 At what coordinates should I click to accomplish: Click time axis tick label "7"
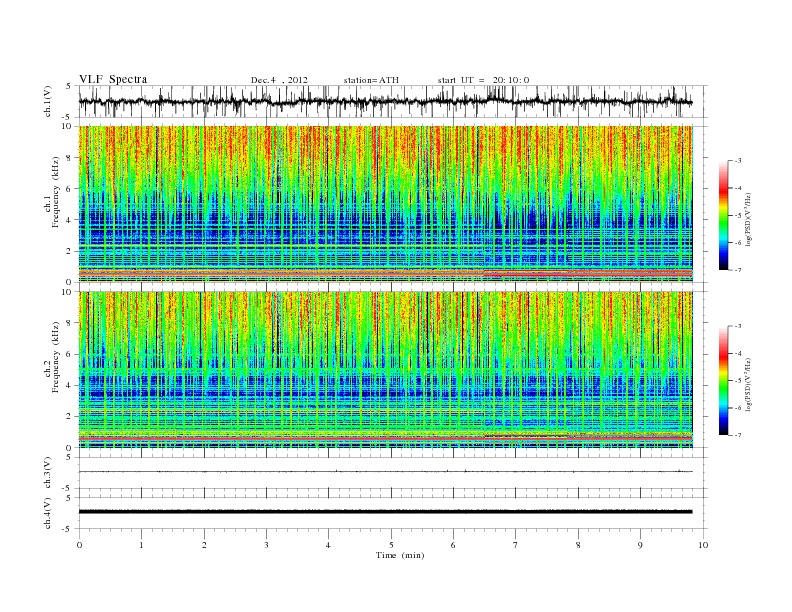coord(516,545)
